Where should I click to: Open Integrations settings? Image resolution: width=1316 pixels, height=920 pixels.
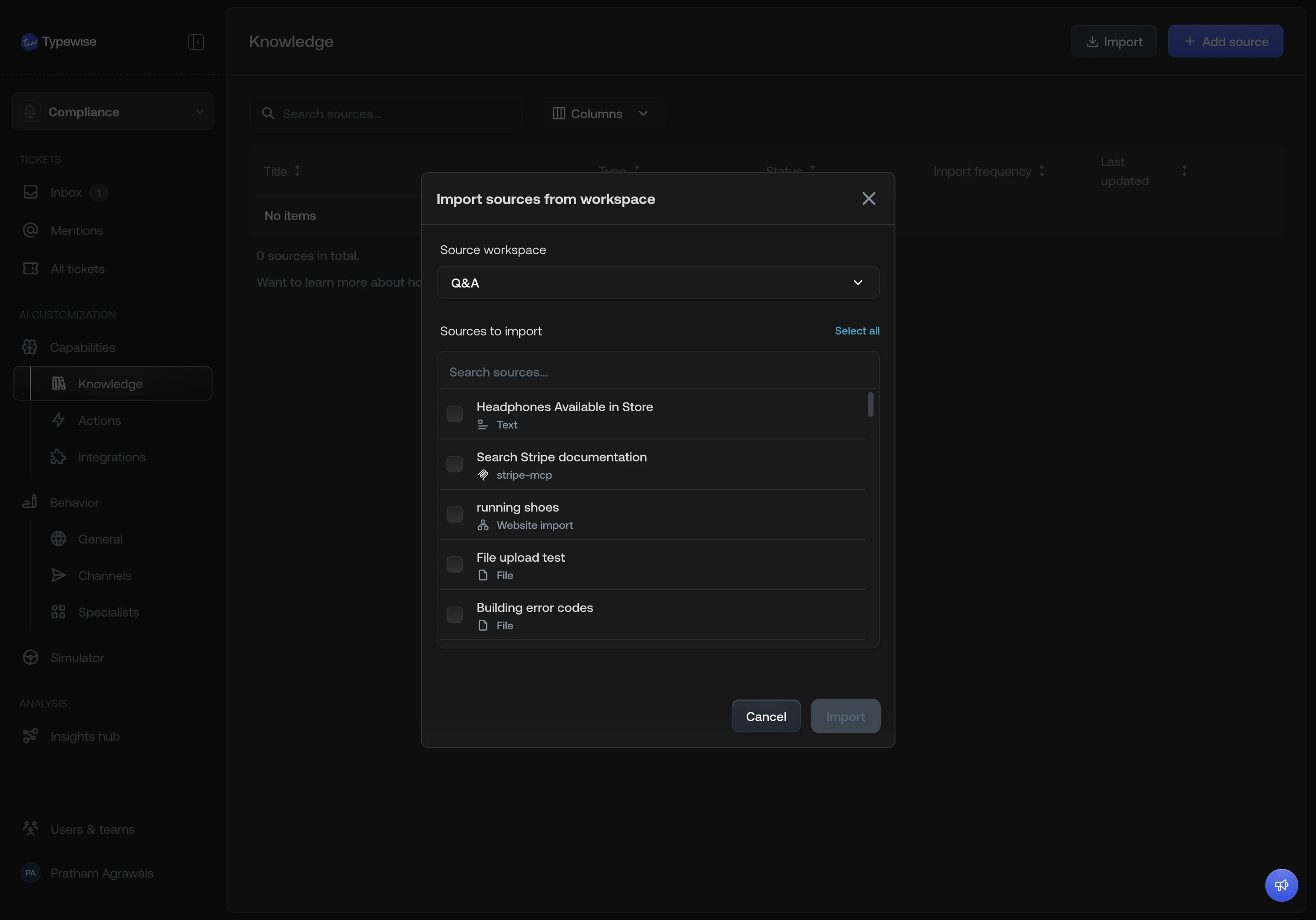(x=111, y=457)
